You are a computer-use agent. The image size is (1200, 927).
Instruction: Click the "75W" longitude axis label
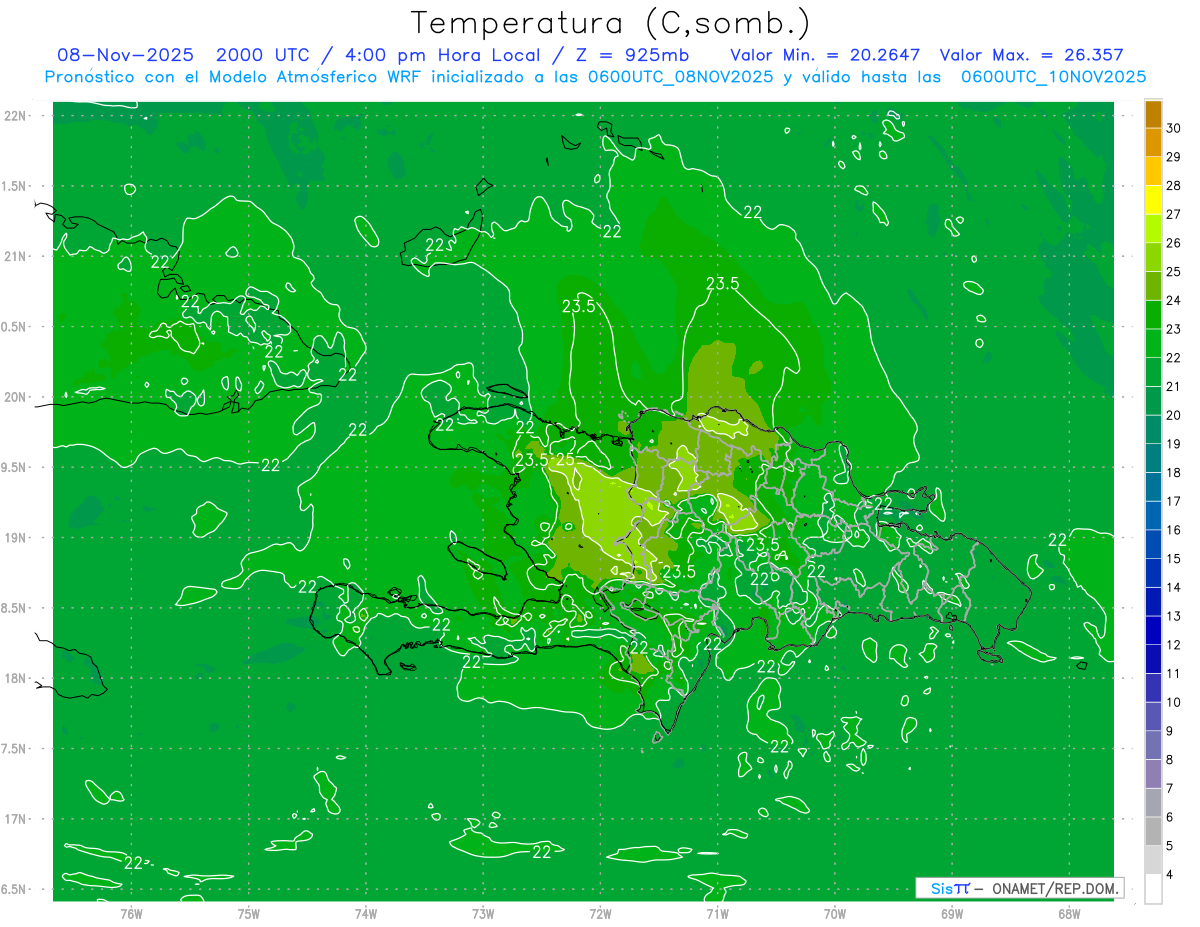[x=249, y=914]
